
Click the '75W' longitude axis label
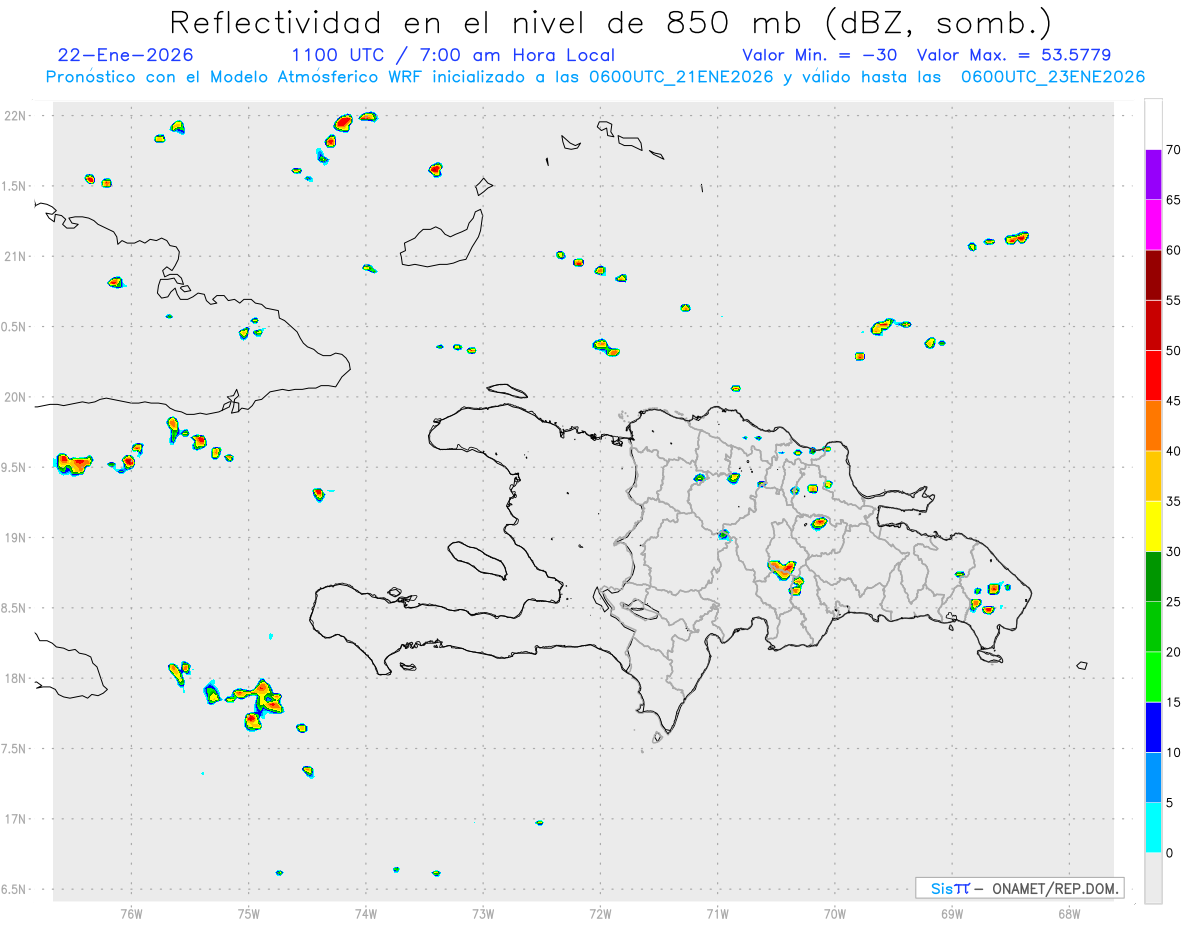(249, 913)
